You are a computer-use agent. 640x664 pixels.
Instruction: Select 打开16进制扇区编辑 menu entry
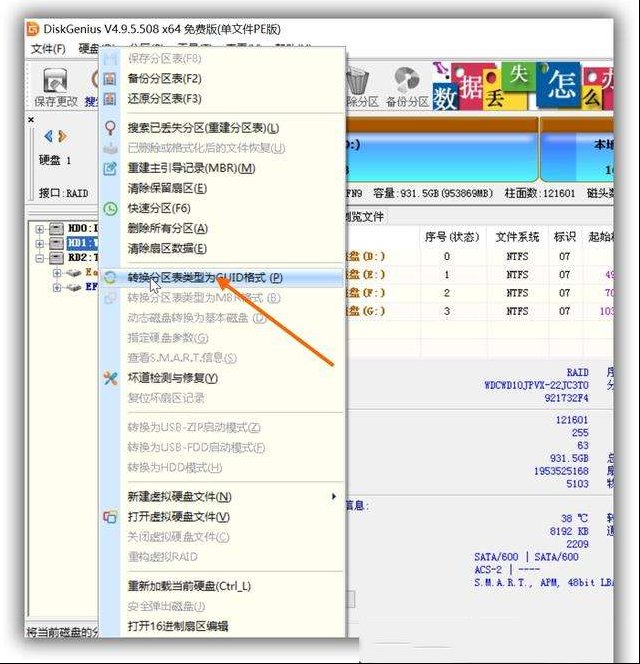click(x=222, y=626)
